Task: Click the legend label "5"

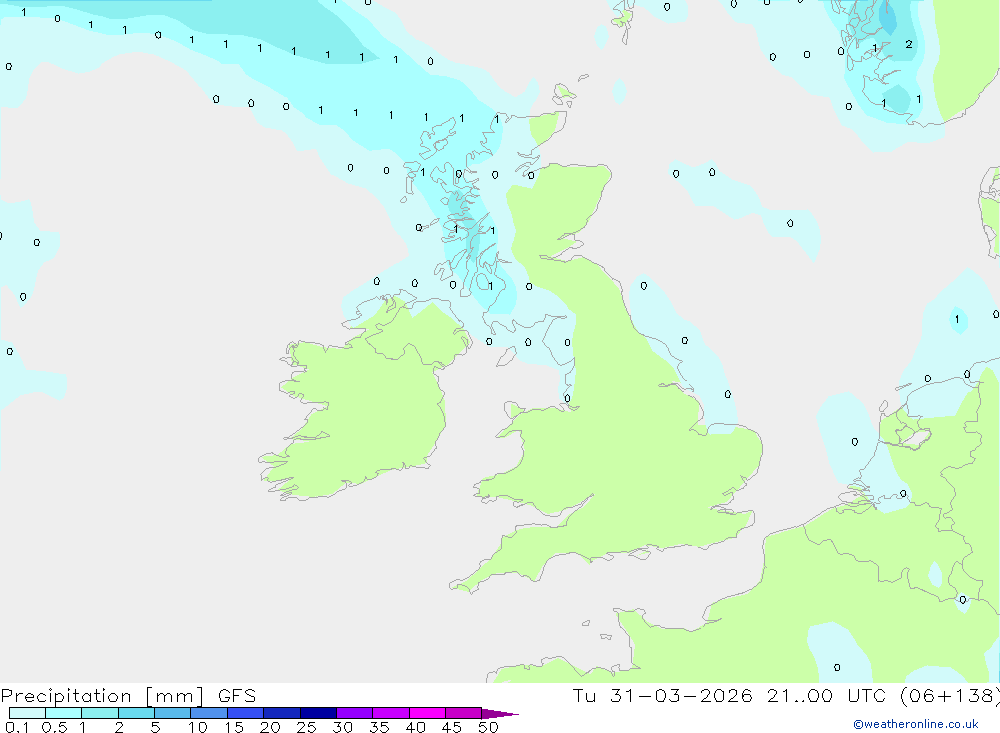Action: (x=155, y=727)
